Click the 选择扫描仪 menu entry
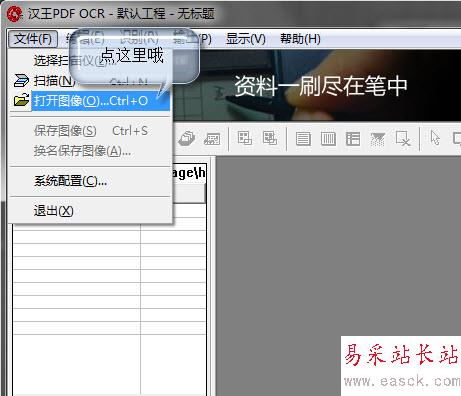This screenshot has height=396, width=461. tap(90, 60)
